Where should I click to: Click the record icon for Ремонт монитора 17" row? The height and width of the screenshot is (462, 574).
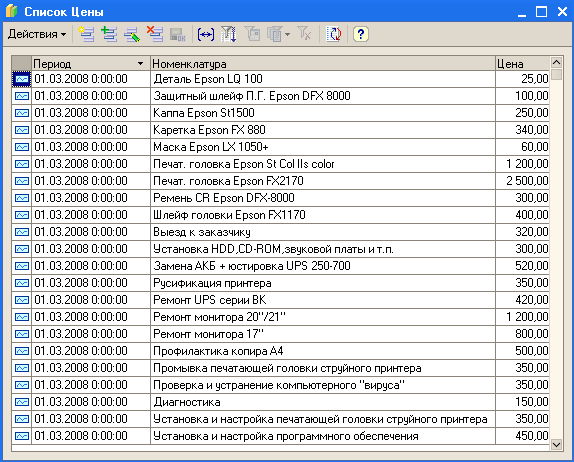pos(22,334)
